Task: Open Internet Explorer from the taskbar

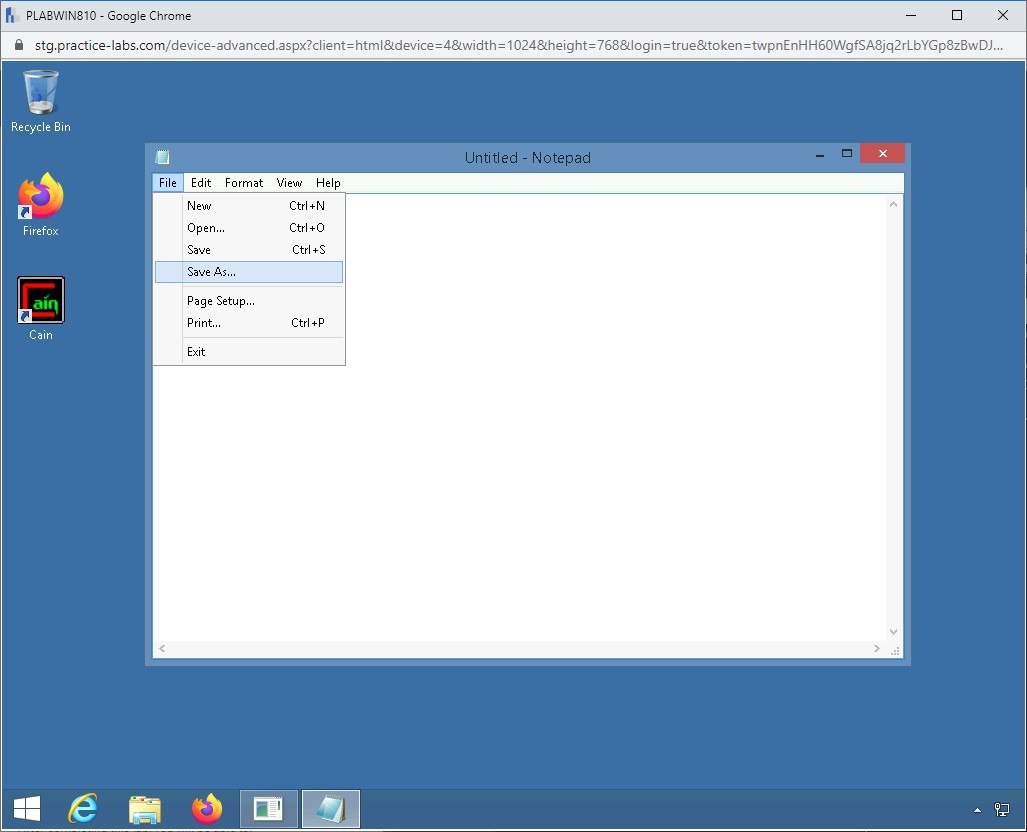Action: [83, 809]
